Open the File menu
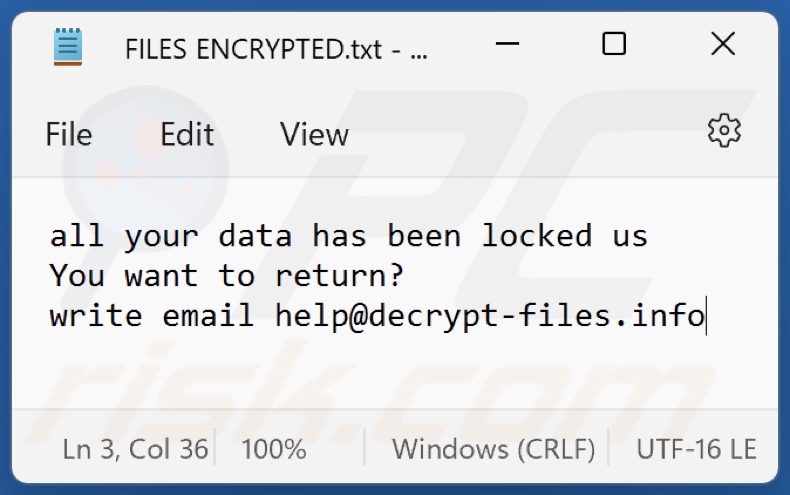This screenshot has height=495, width=790. point(68,135)
